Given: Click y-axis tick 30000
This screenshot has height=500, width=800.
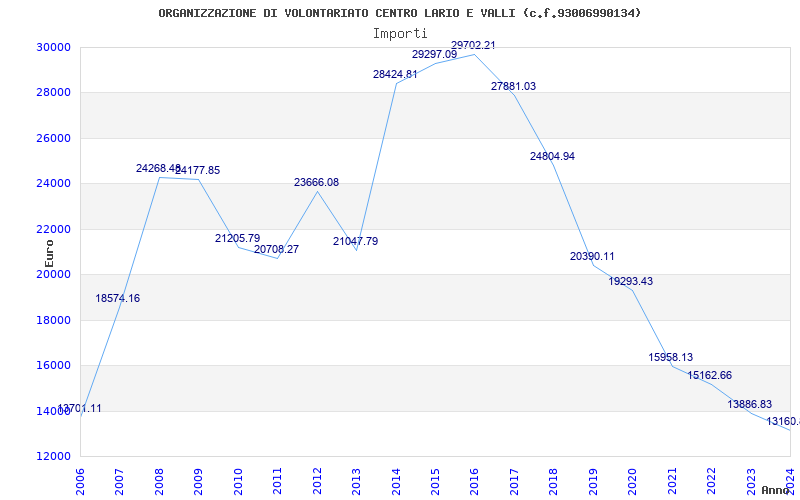Looking at the screenshot, I should [53, 47].
